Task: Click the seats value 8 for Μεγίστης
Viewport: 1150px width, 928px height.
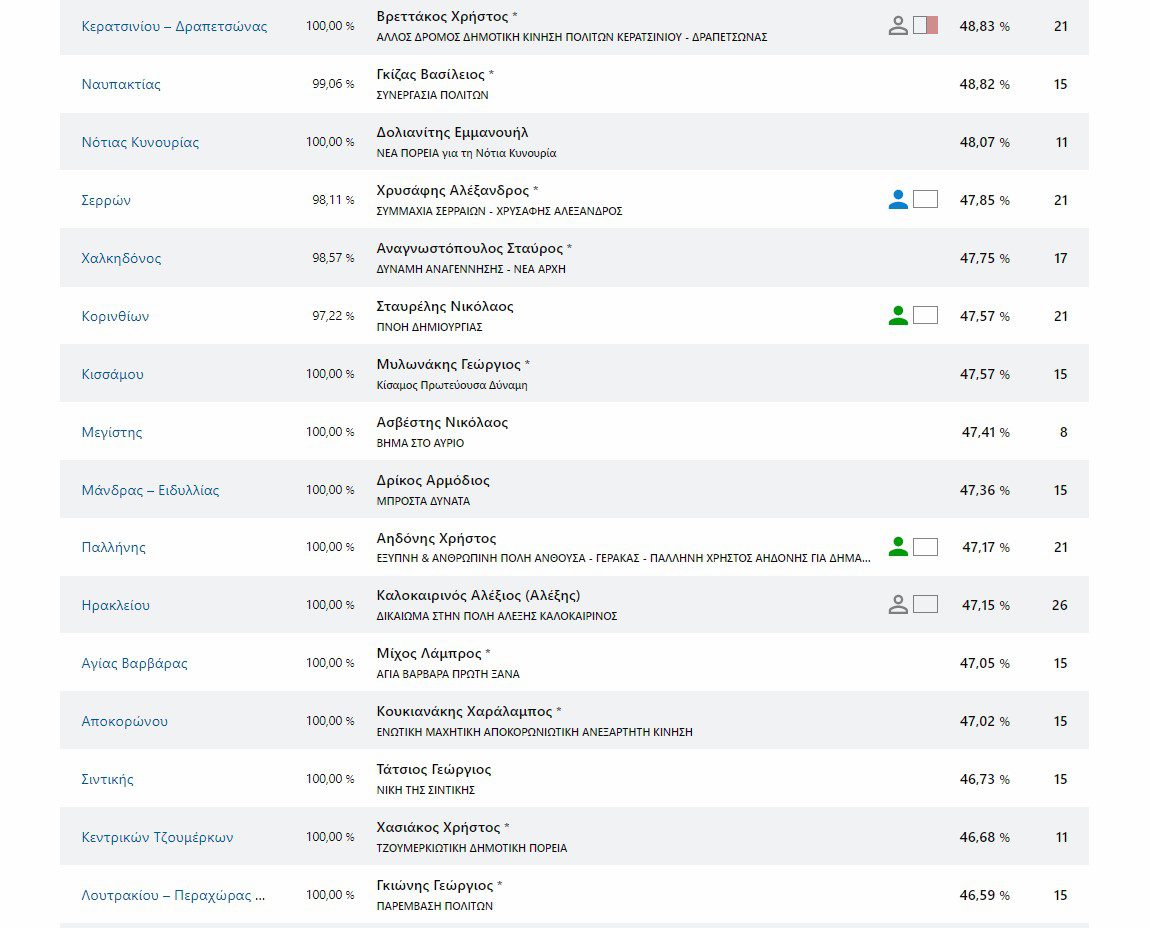Action: click(x=1063, y=432)
